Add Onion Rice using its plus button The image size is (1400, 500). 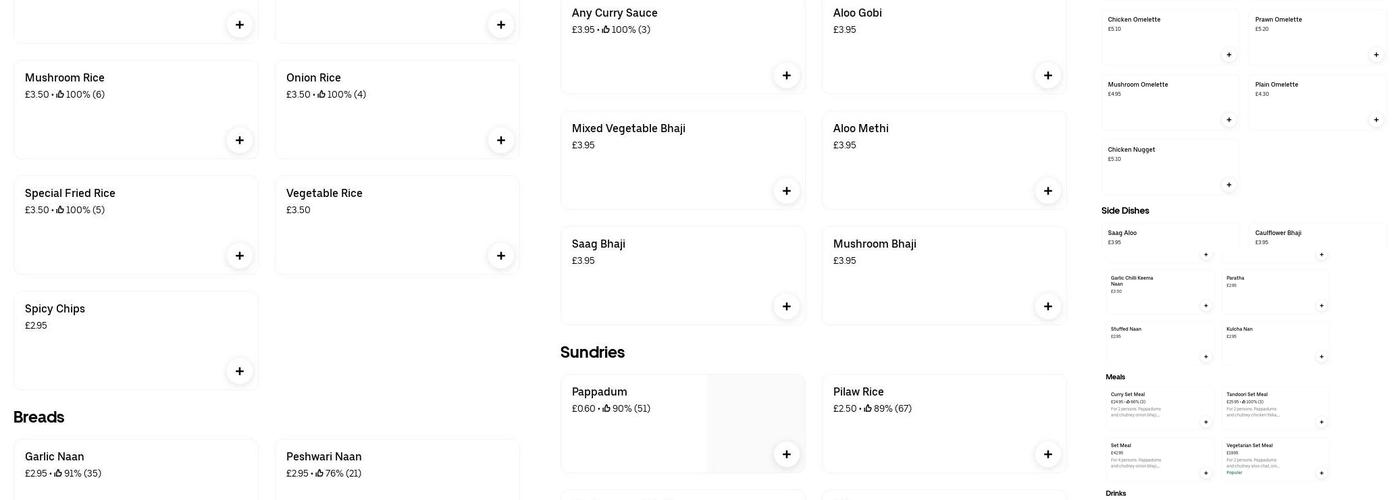point(501,140)
